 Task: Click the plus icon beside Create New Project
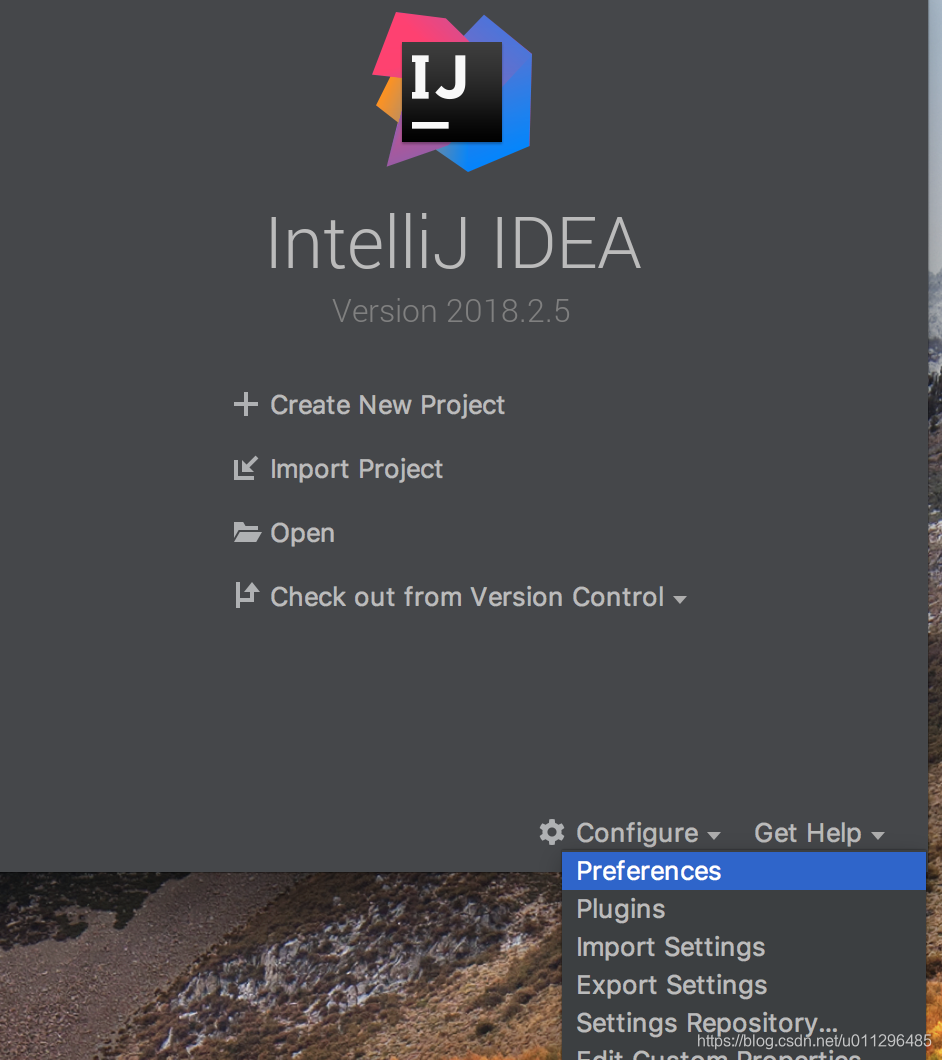coord(245,405)
